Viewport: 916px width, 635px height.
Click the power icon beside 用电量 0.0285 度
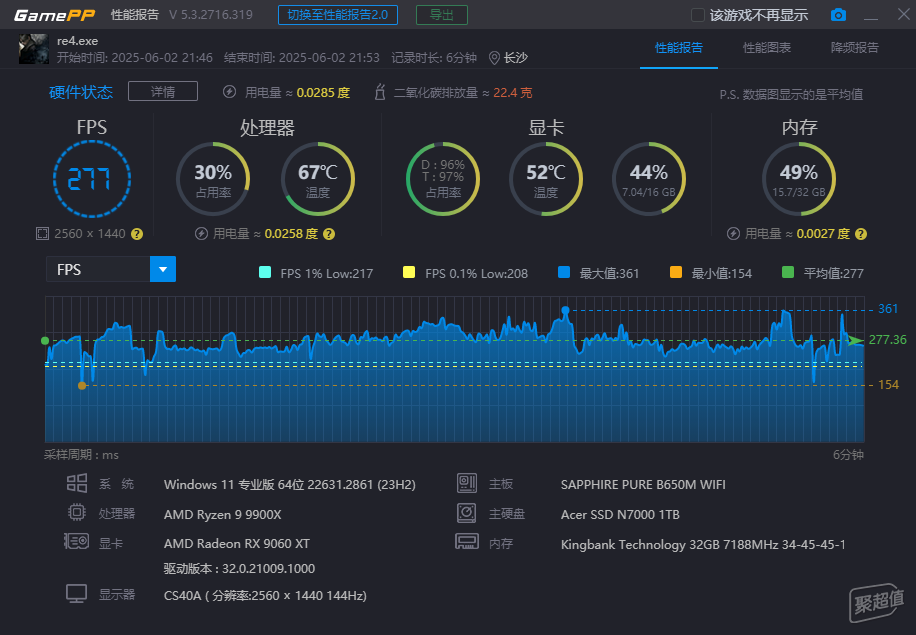point(230,92)
